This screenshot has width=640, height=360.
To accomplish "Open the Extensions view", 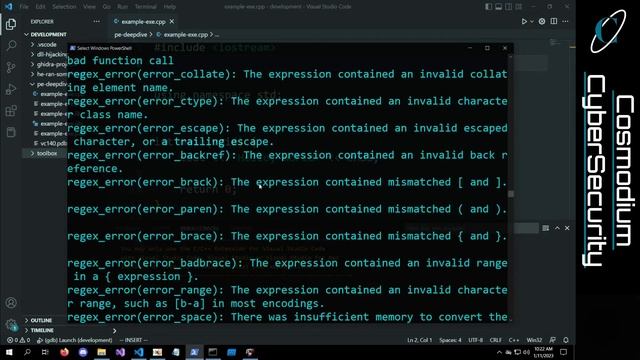I will (11, 111).
